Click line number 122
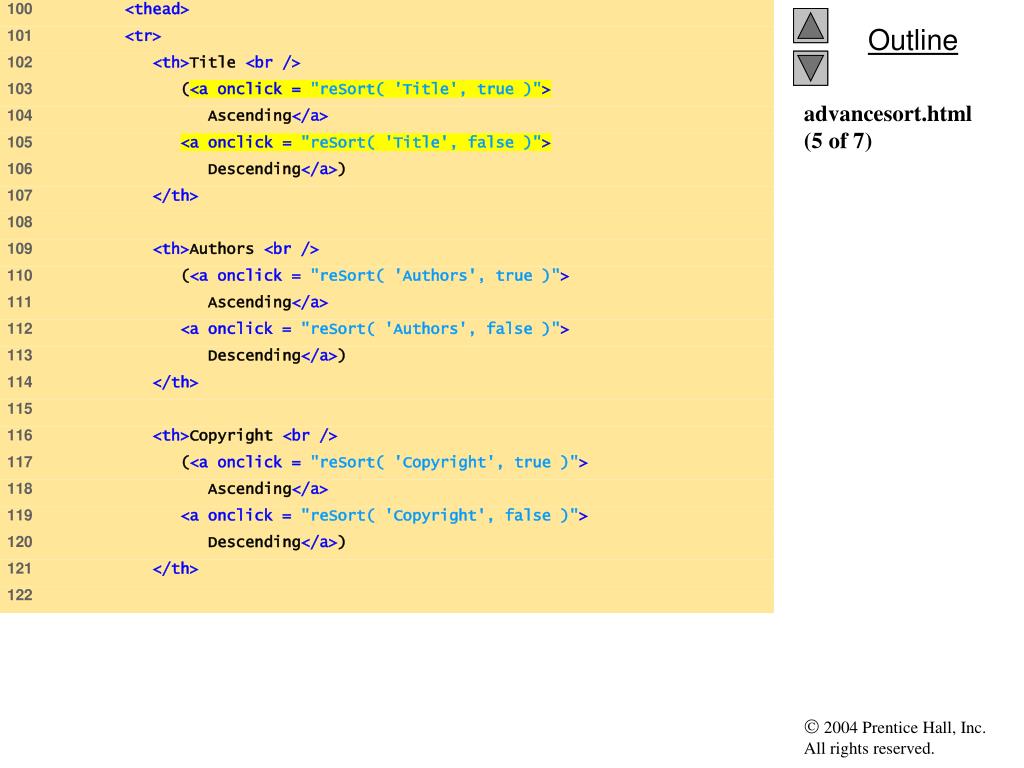Viewport: 1024px width, 768px height. pyautogui.click(x=20, y=595)
